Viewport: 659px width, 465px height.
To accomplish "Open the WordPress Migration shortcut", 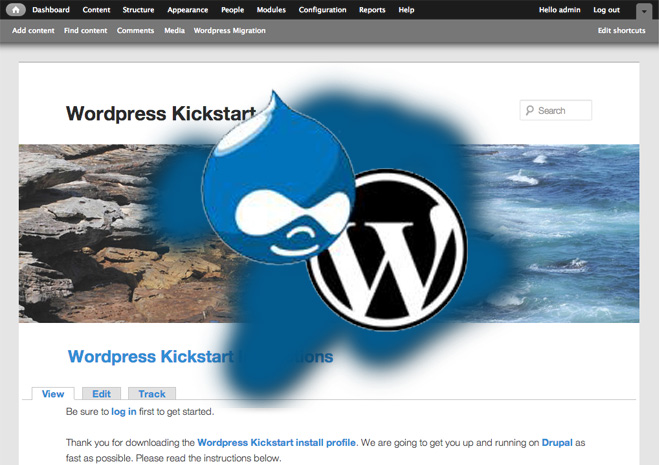I will click(x=229, y=31).
